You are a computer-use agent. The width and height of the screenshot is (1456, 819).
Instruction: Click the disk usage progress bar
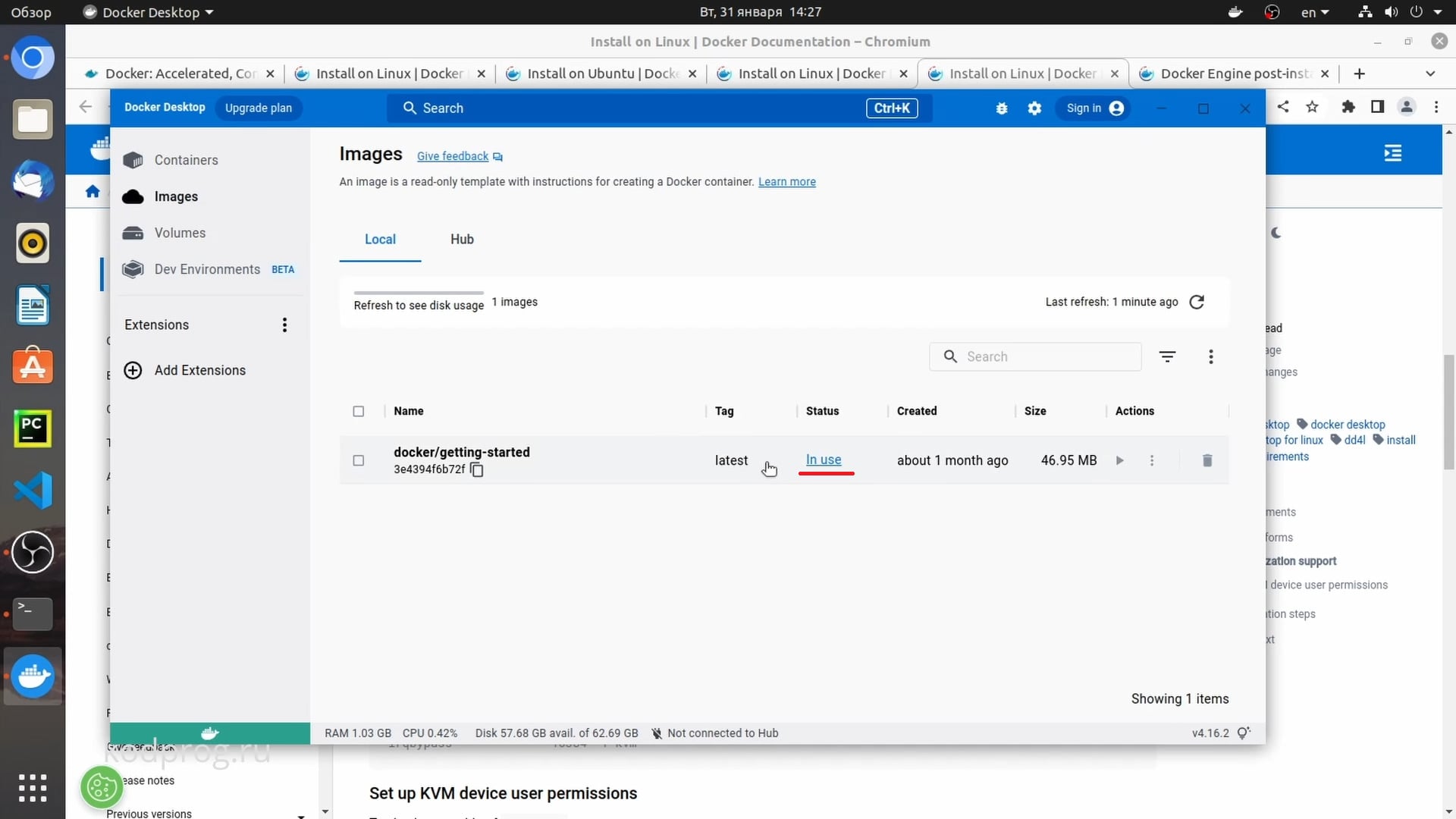click(x=419, y=293)
